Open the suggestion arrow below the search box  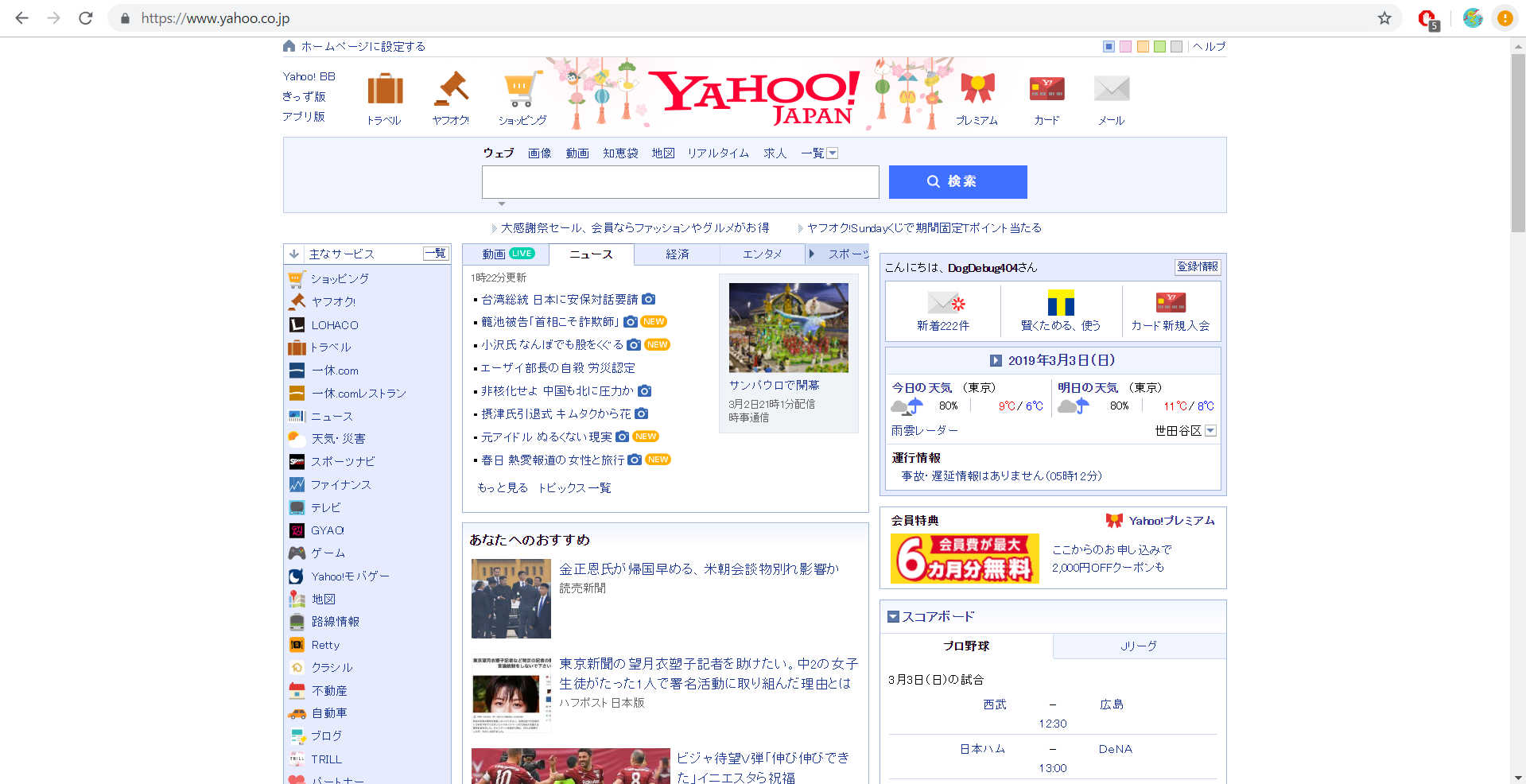coord(502,204)
